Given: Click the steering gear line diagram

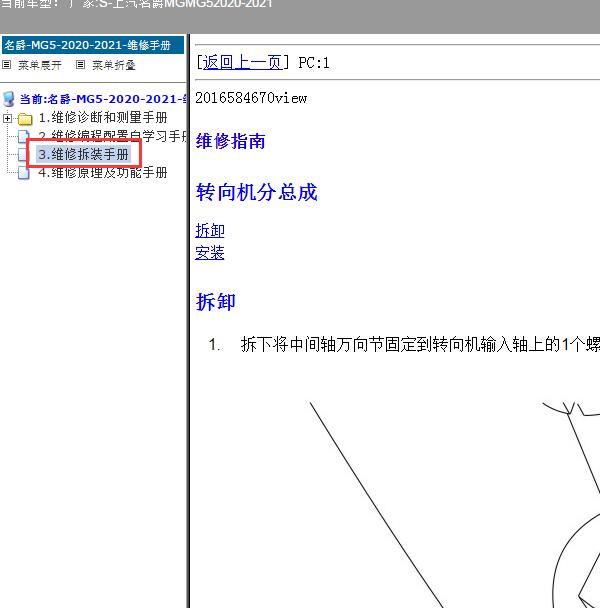Looking at the screenshot, I should click(x=455, y=504).
